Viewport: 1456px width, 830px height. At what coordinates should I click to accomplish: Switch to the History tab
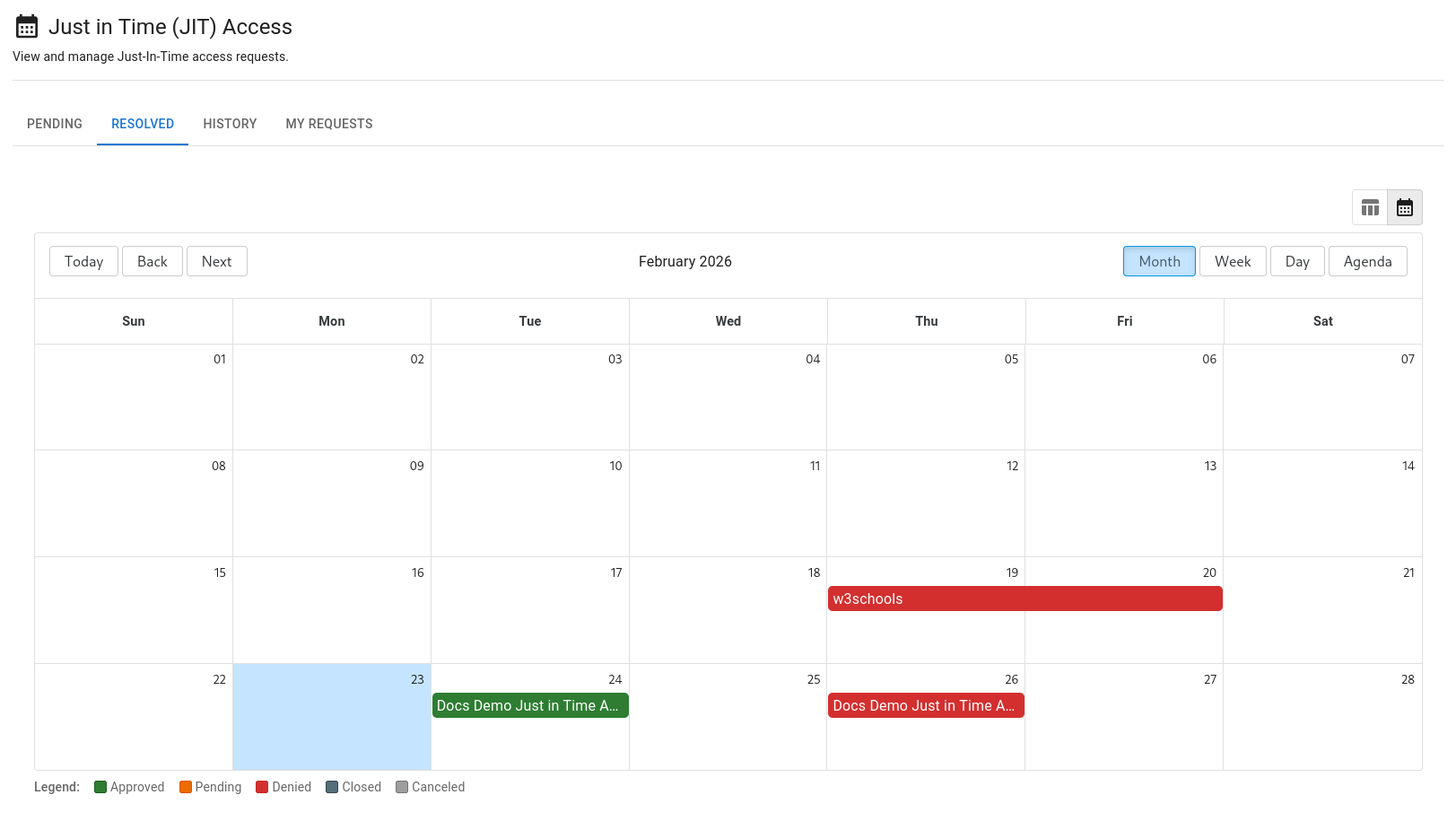[x=230, y=124]
